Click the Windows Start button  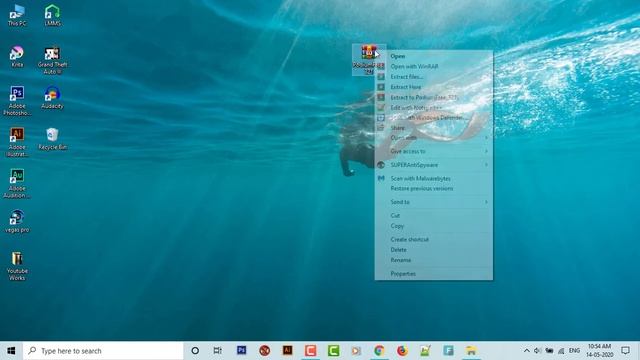tap(11, 351)
